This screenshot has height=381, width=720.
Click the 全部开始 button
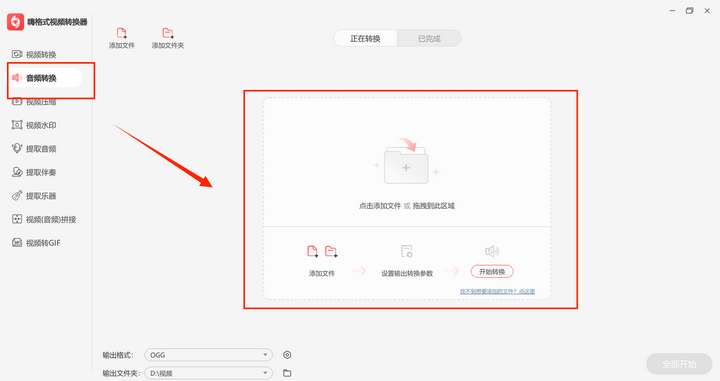[679, 364]
